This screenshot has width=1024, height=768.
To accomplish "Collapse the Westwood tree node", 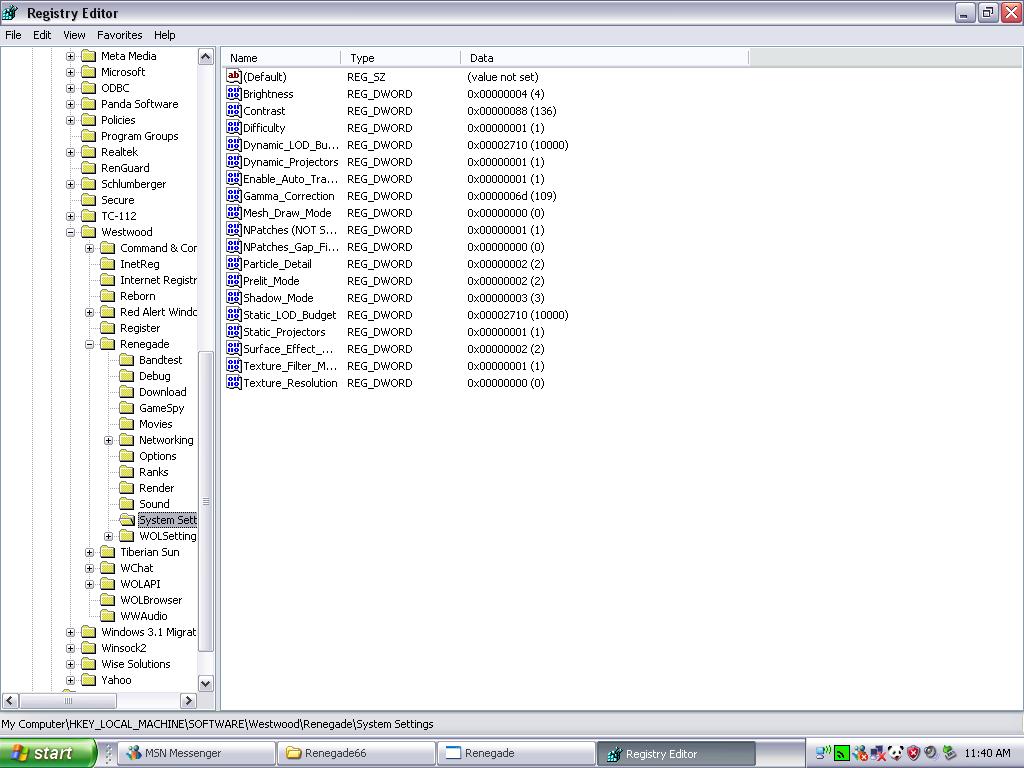I will pyautogui.click(x=71, y=232).
